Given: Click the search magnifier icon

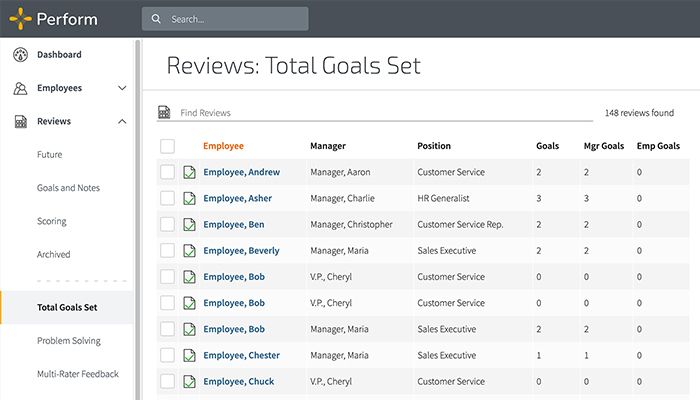Looking at the screenshot, I should point(156,19).
